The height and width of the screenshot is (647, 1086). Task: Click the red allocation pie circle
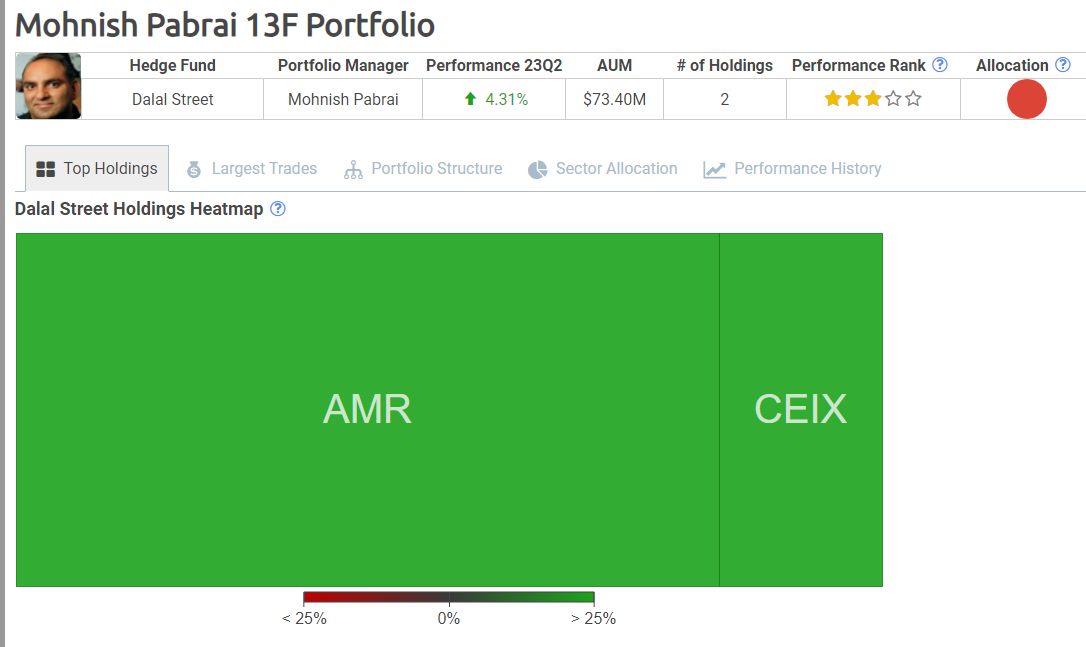coord(1026,99)
